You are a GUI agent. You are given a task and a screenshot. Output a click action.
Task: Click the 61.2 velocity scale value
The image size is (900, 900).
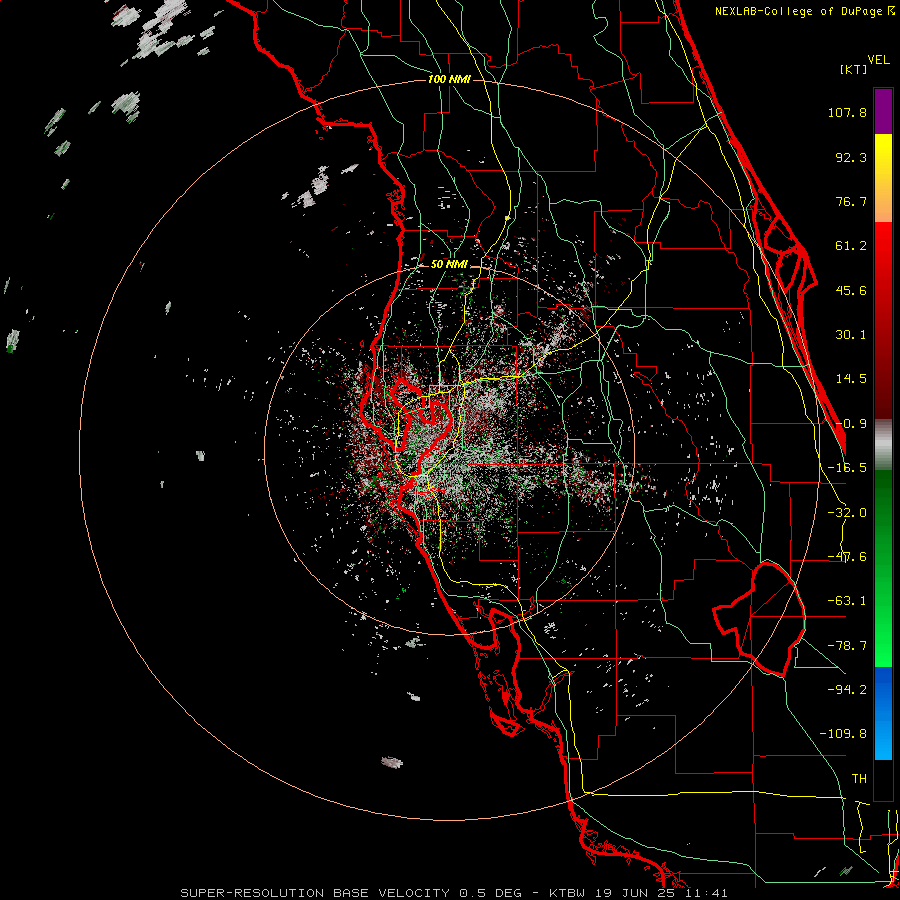tap(851, 246)
